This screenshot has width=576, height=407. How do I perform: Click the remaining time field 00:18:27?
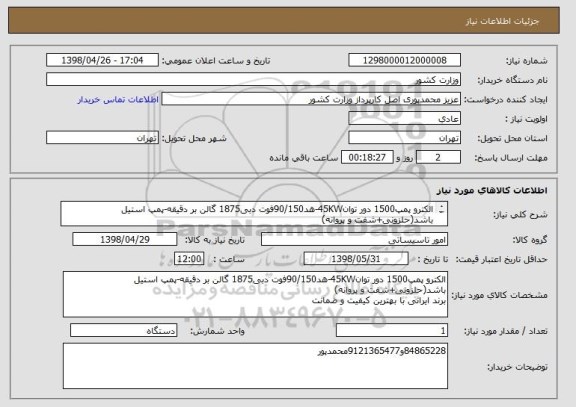pos(367,158)
